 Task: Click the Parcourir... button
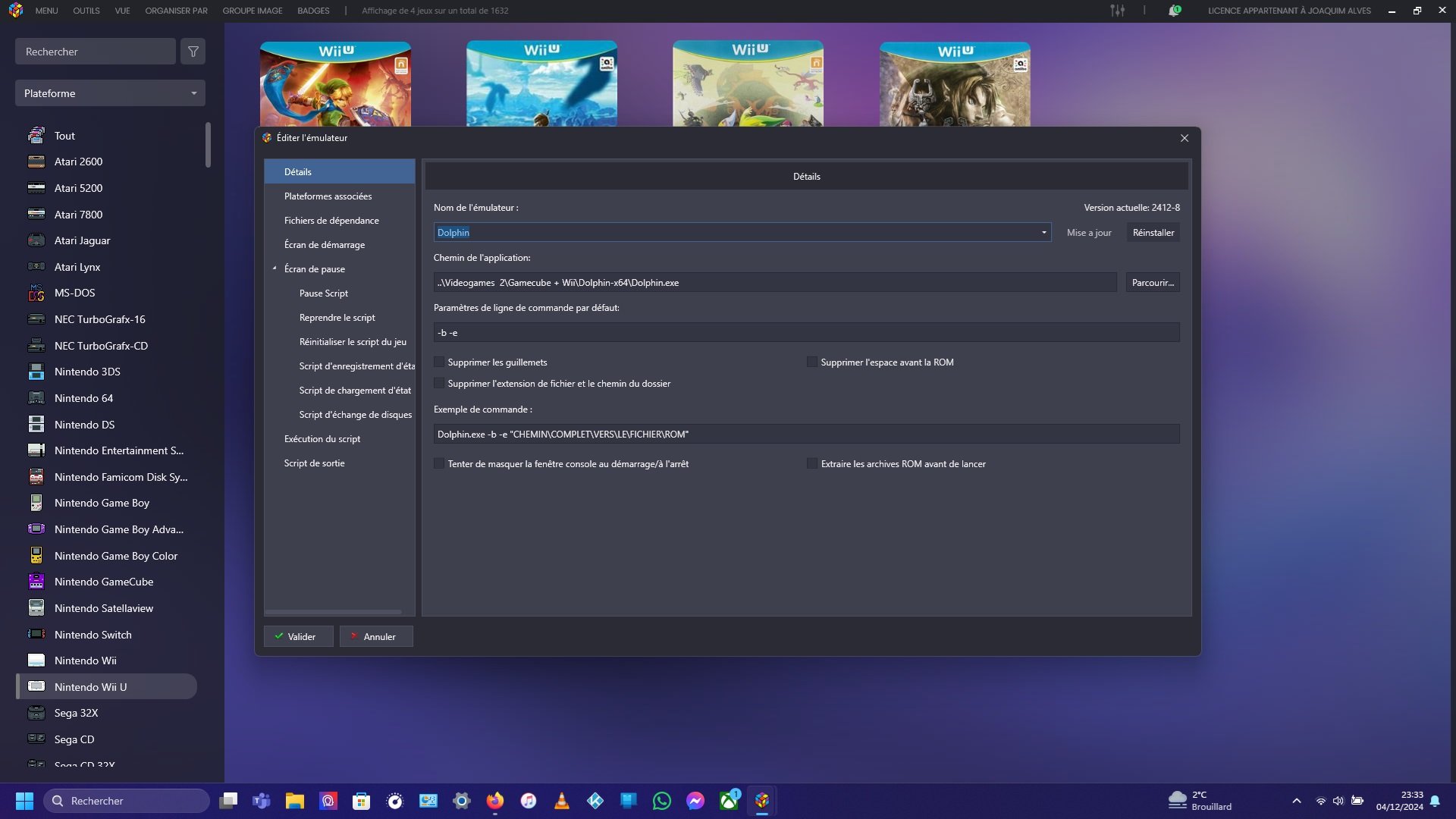(x=1153, y=283)
